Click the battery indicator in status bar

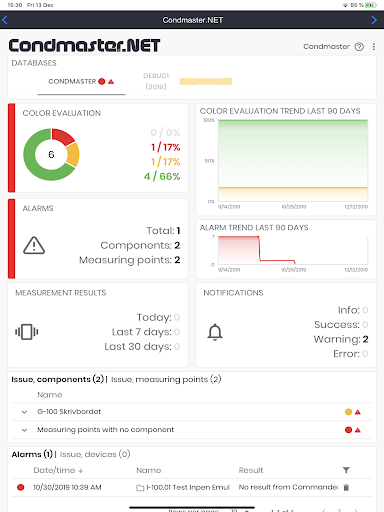[370, 5]
